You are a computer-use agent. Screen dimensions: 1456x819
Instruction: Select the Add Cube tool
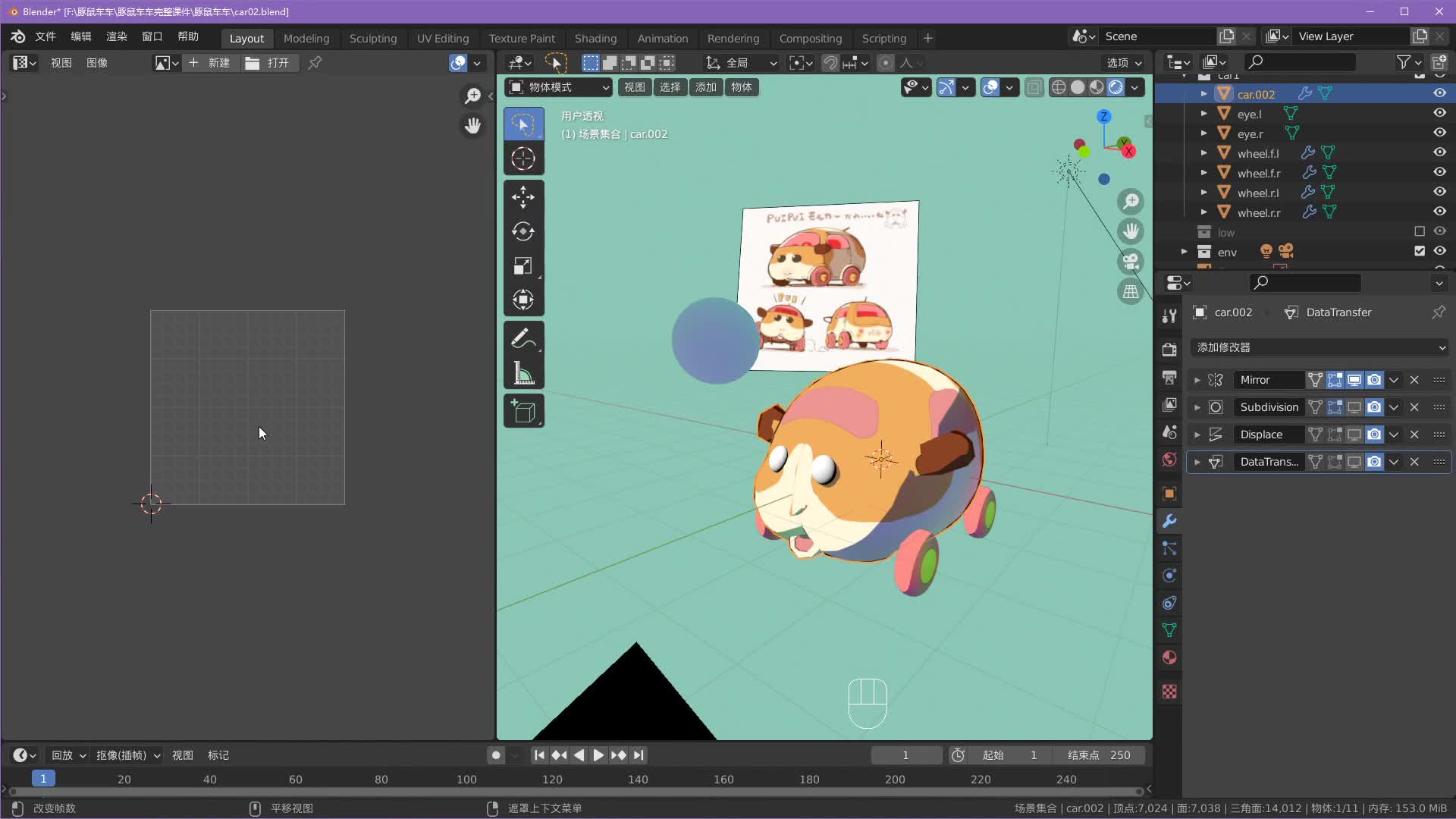(x=523, y=411)
